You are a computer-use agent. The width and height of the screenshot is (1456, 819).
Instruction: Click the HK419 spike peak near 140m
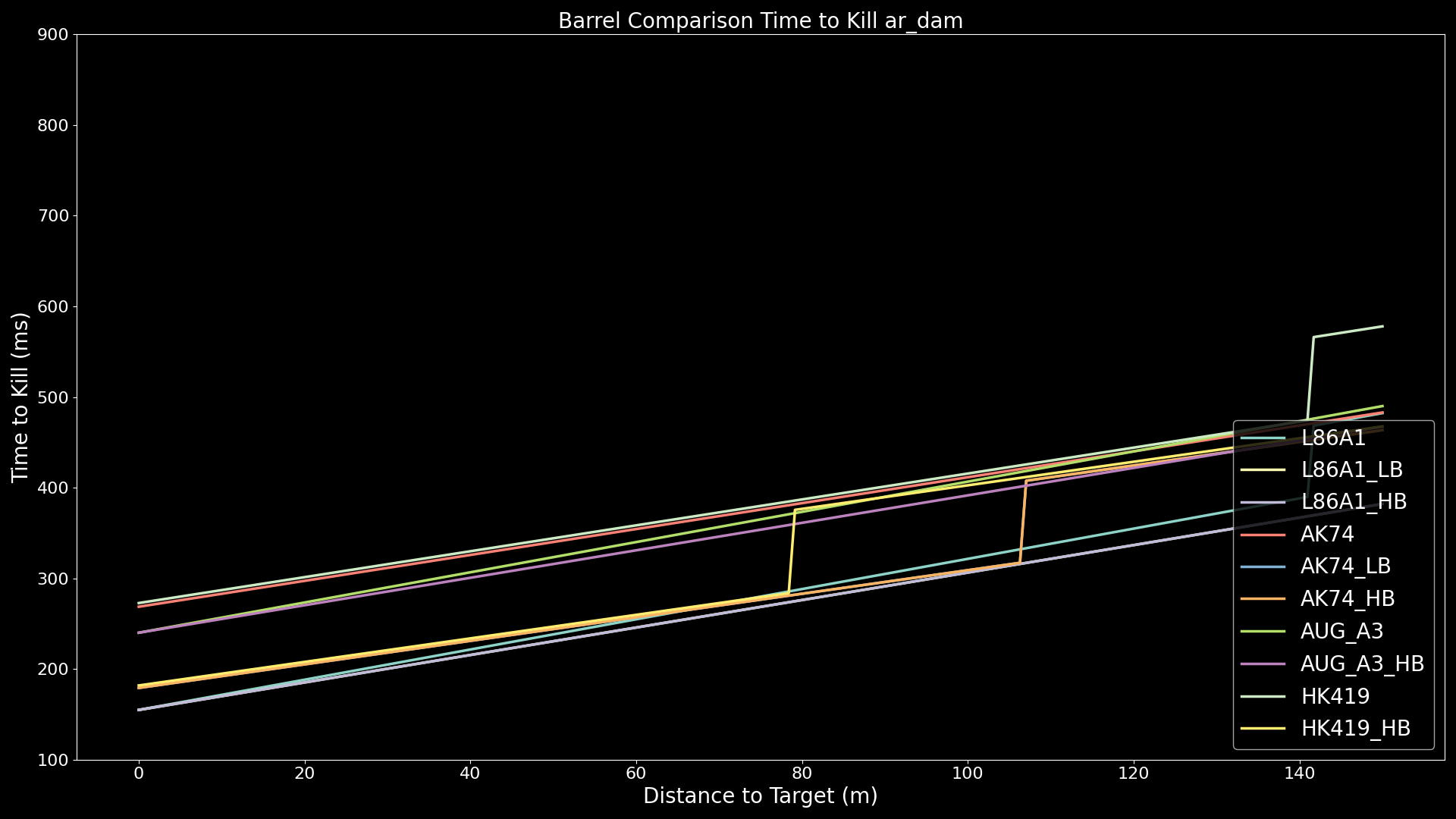pyautogui.click(x=1313, y=337)
